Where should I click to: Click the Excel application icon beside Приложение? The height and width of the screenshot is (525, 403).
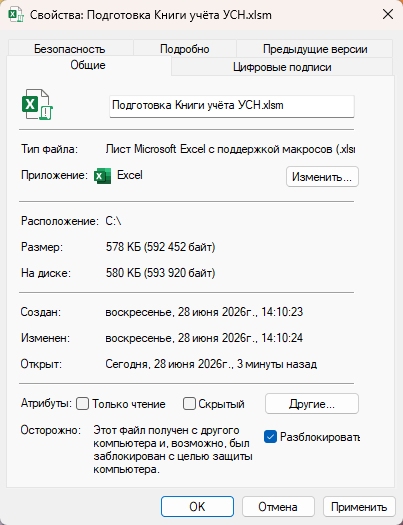[102, 176]
